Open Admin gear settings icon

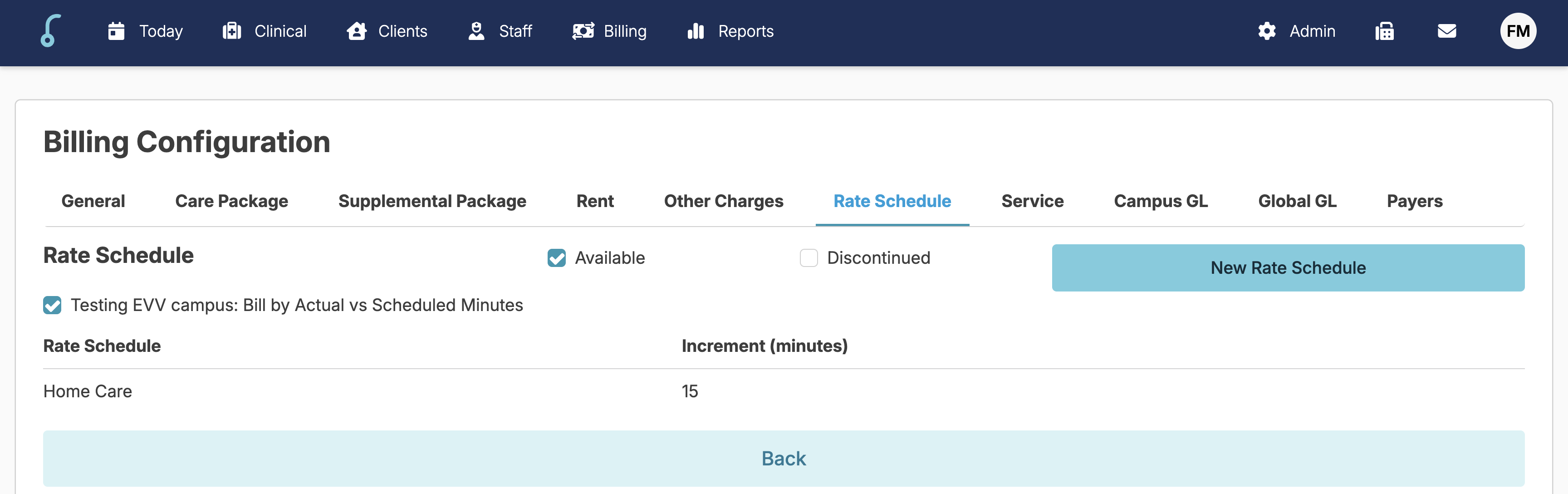(1267, 31)
